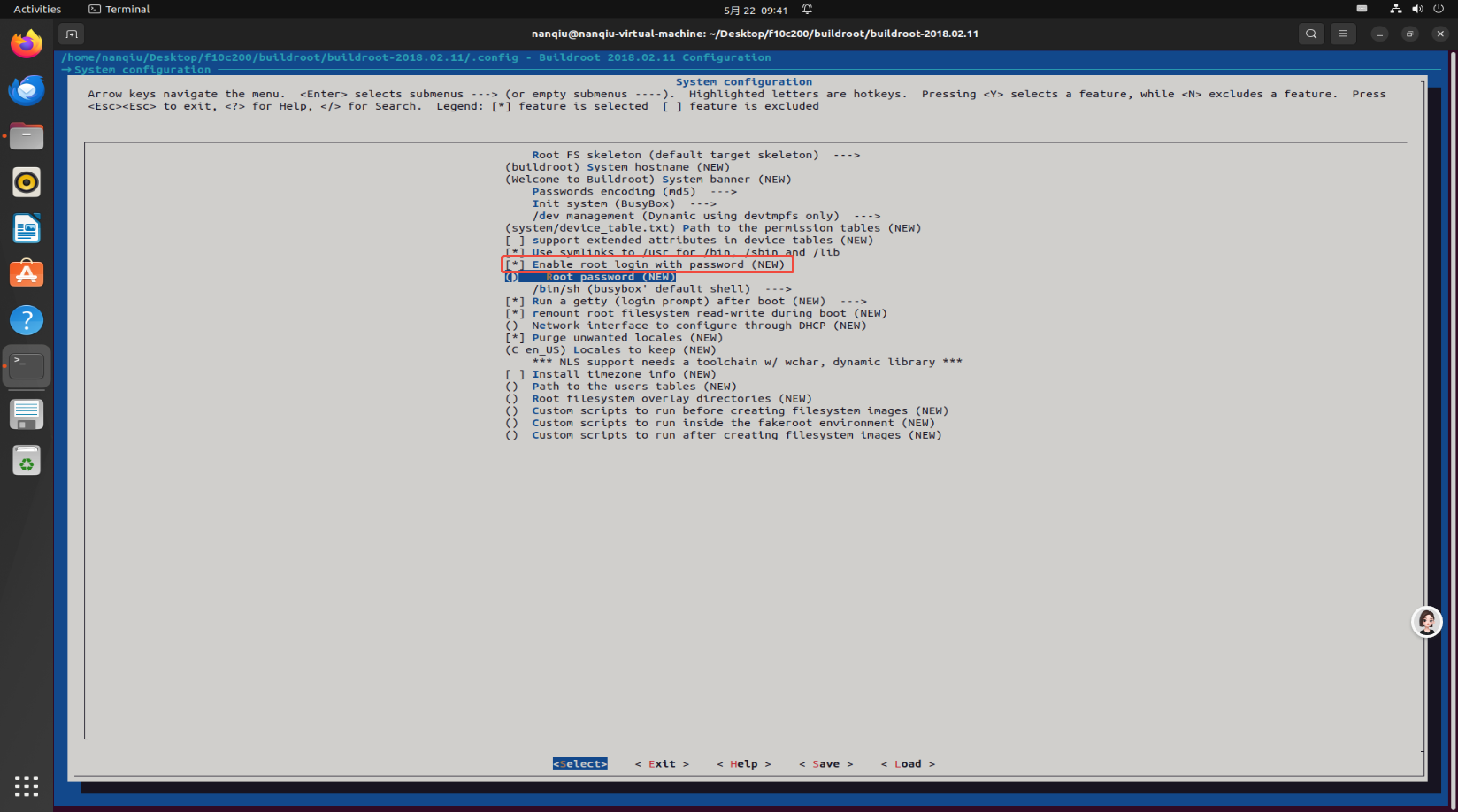
Task: Toggle Install timezone info option
Action: pyautogui.click(x=610, y=374)
